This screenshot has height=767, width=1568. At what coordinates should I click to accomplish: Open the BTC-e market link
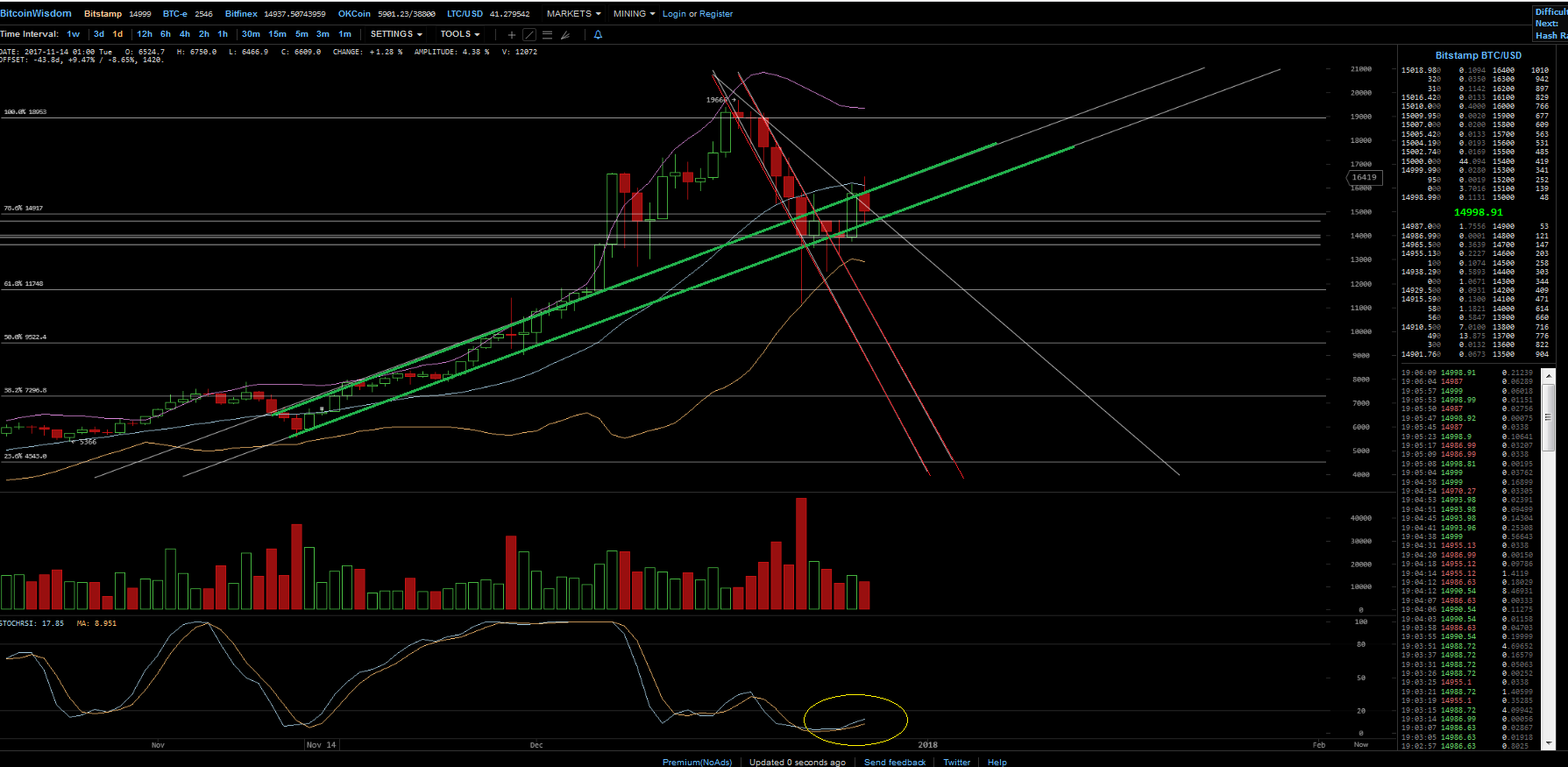click(175, 14)
